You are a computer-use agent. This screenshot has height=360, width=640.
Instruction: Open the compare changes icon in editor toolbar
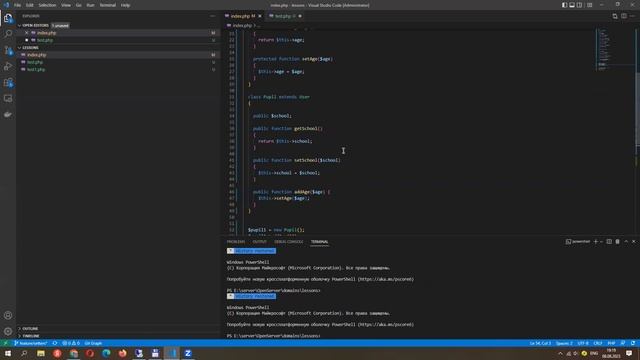[x=615, y=16]
